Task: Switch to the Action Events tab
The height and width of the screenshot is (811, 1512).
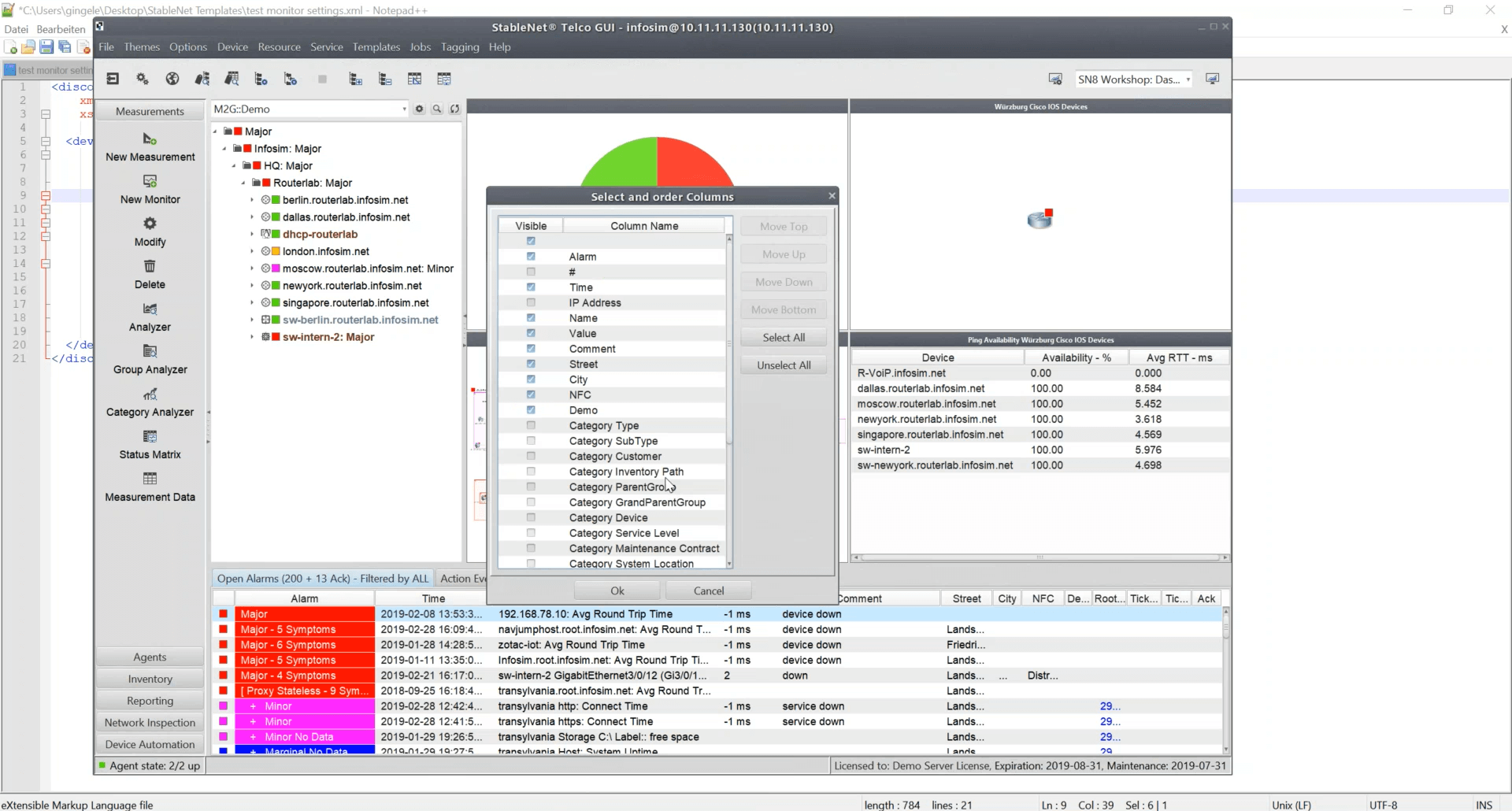Action: coord(463,579)
